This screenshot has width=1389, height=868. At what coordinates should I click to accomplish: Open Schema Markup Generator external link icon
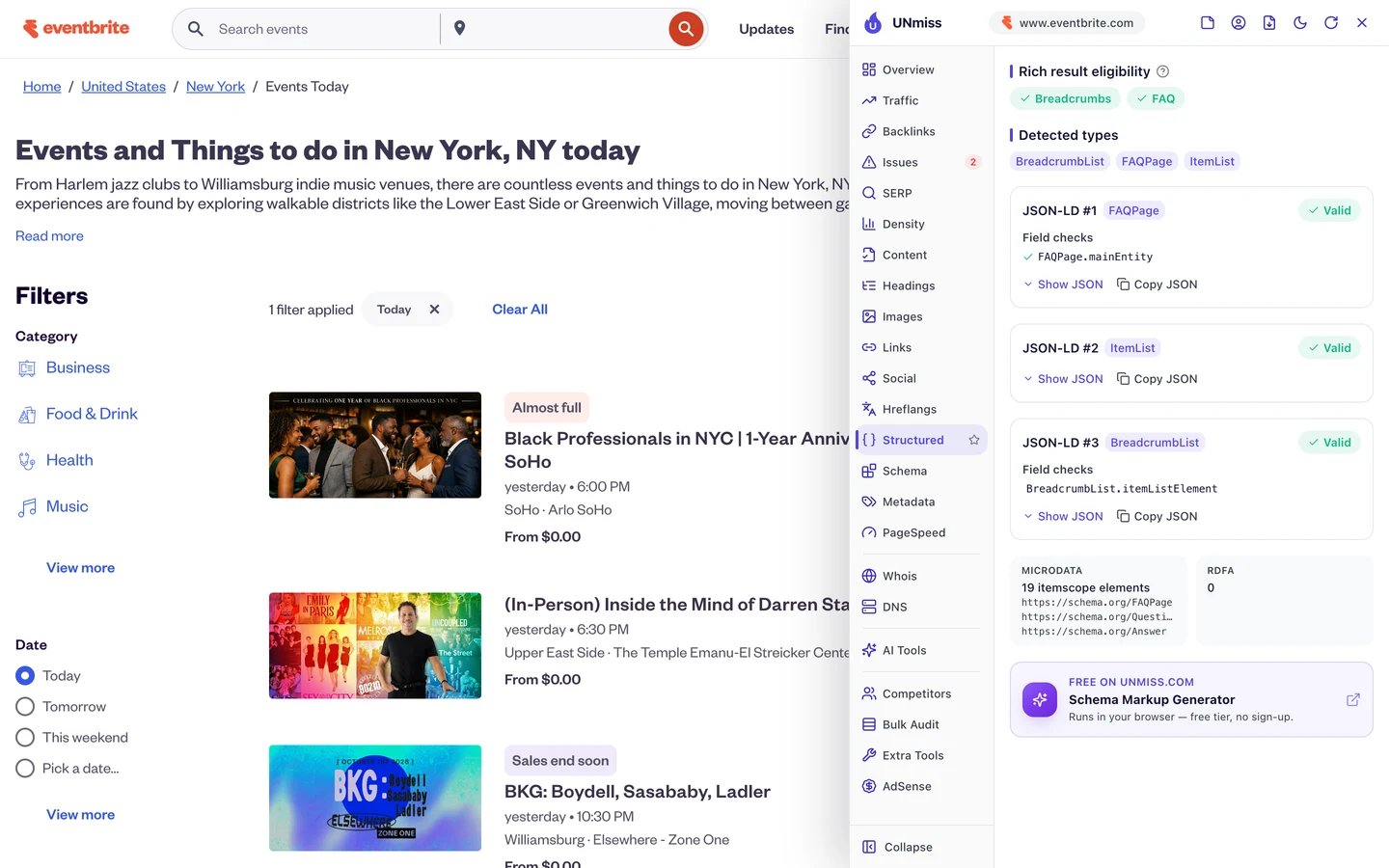pyautogui.click(x=1353, y=699)
